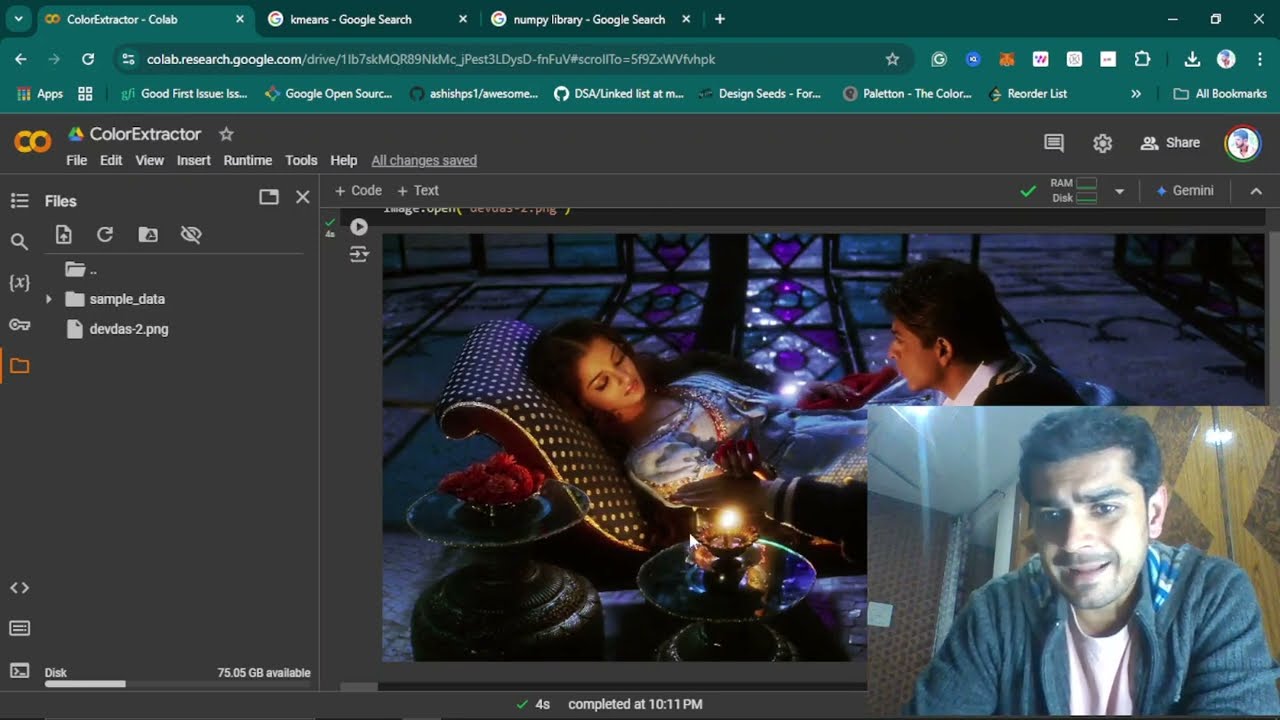Image resolution: width=1280 pixels, height=720 pixels.
Task: Switch to numpy library Google Search tab
Action: [590, 19]
